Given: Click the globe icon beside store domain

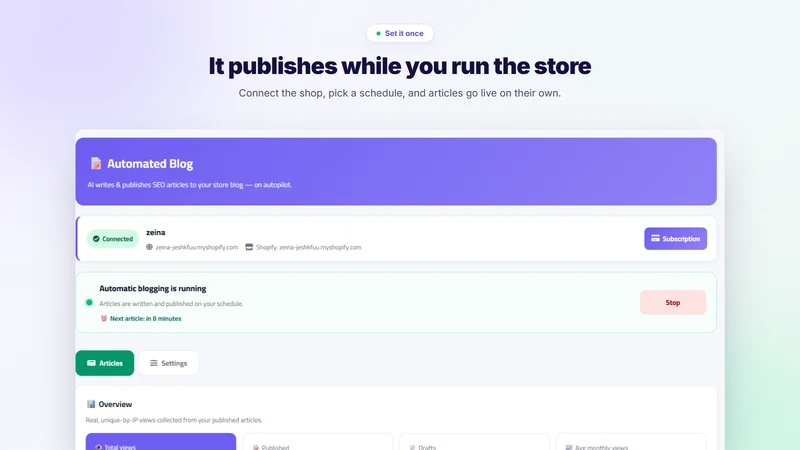Looking at the screenshot, I should [149, 247].
